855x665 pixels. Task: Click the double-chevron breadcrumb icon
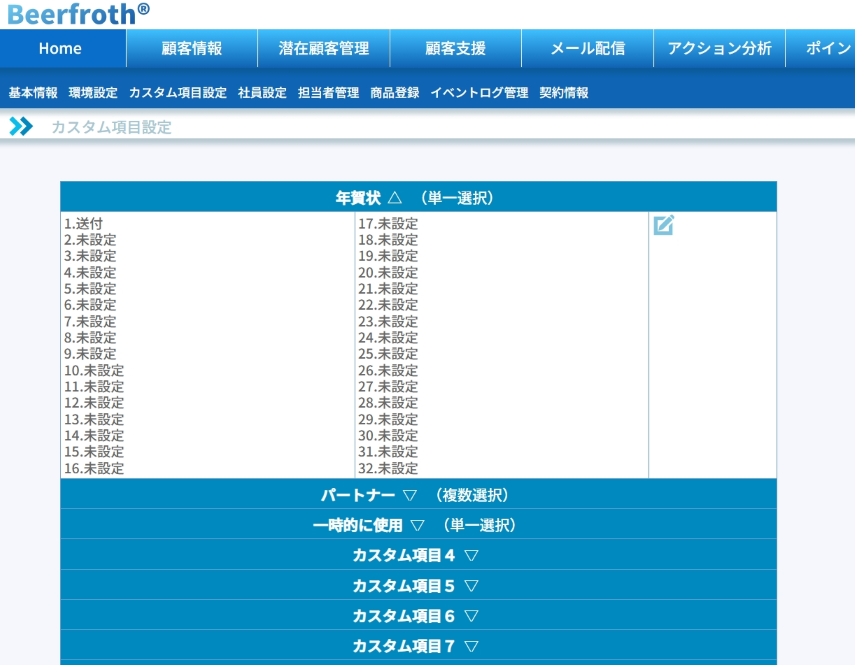21,127
